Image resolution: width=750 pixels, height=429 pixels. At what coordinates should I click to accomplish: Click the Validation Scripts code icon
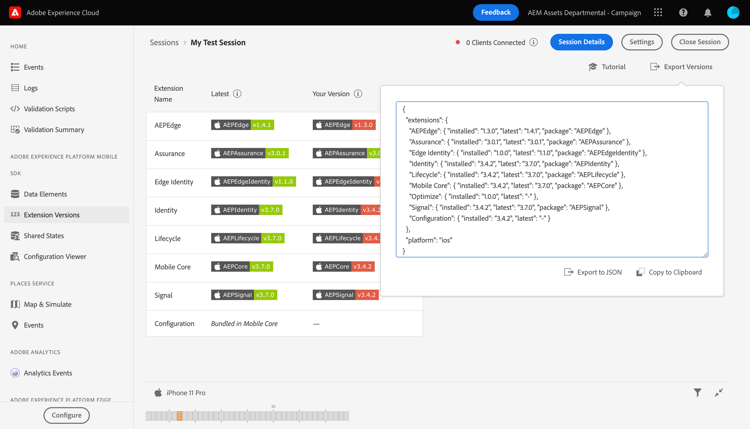pos(15,109)
